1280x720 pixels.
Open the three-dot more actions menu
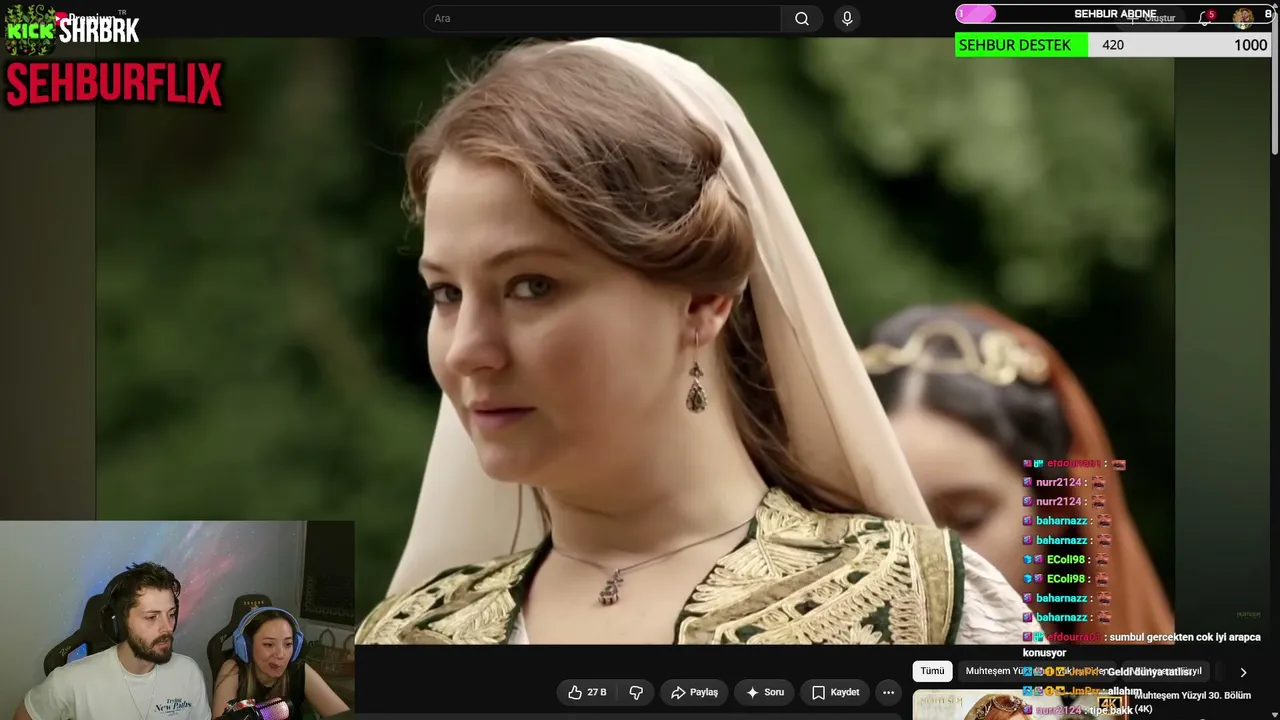click(888, 692)
